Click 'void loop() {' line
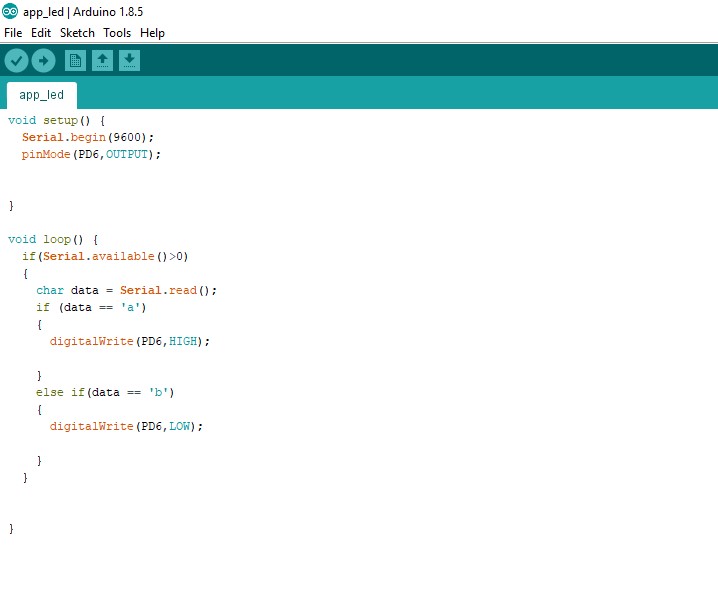The width and height of the screenshot is (718, 611). pyautogui.click(x=53, y=240)
